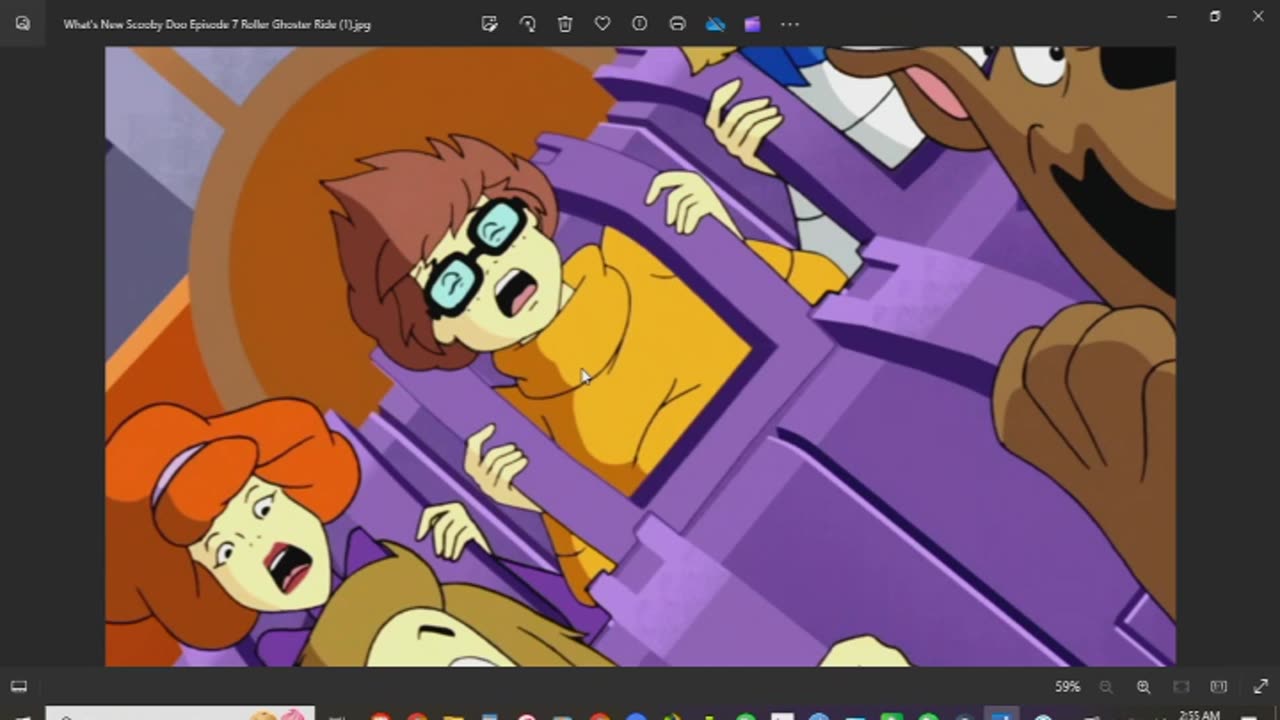
Task: Click the displayed Scooby Doo cartoon image
Action: [640, 356]
